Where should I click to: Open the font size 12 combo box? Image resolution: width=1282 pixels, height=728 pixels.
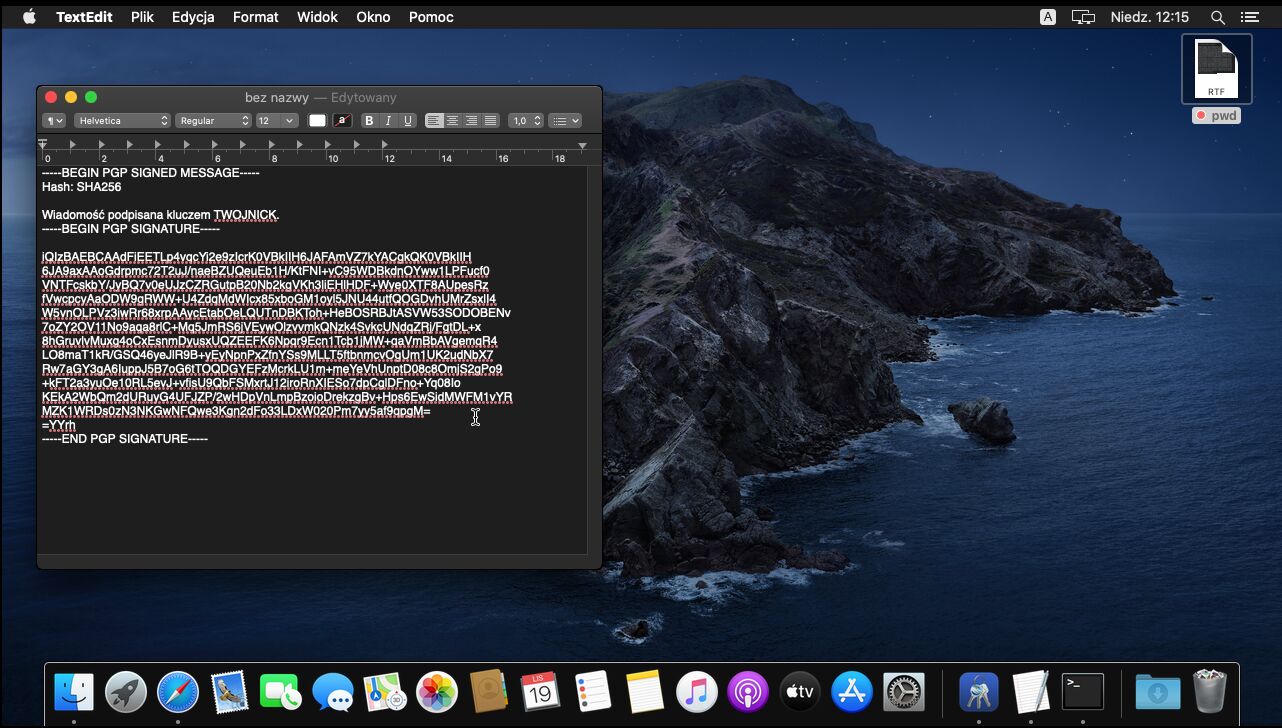tap(277, 121)
